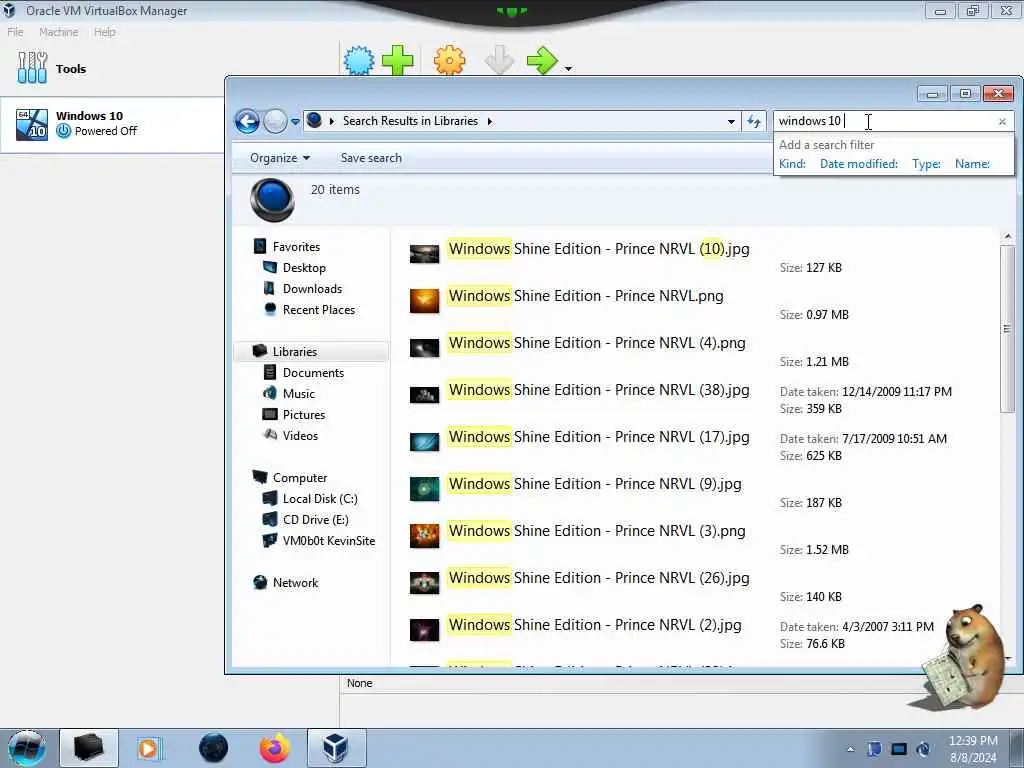Select file 'Windows Shine Edition - Prince NRVL (17).jpg'

(599, 437)
